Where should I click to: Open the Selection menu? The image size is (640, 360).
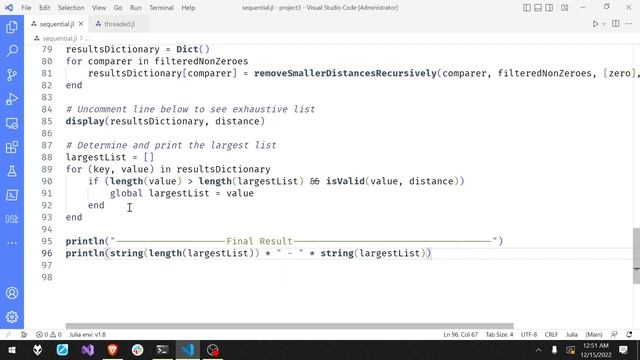pos(71,8)
